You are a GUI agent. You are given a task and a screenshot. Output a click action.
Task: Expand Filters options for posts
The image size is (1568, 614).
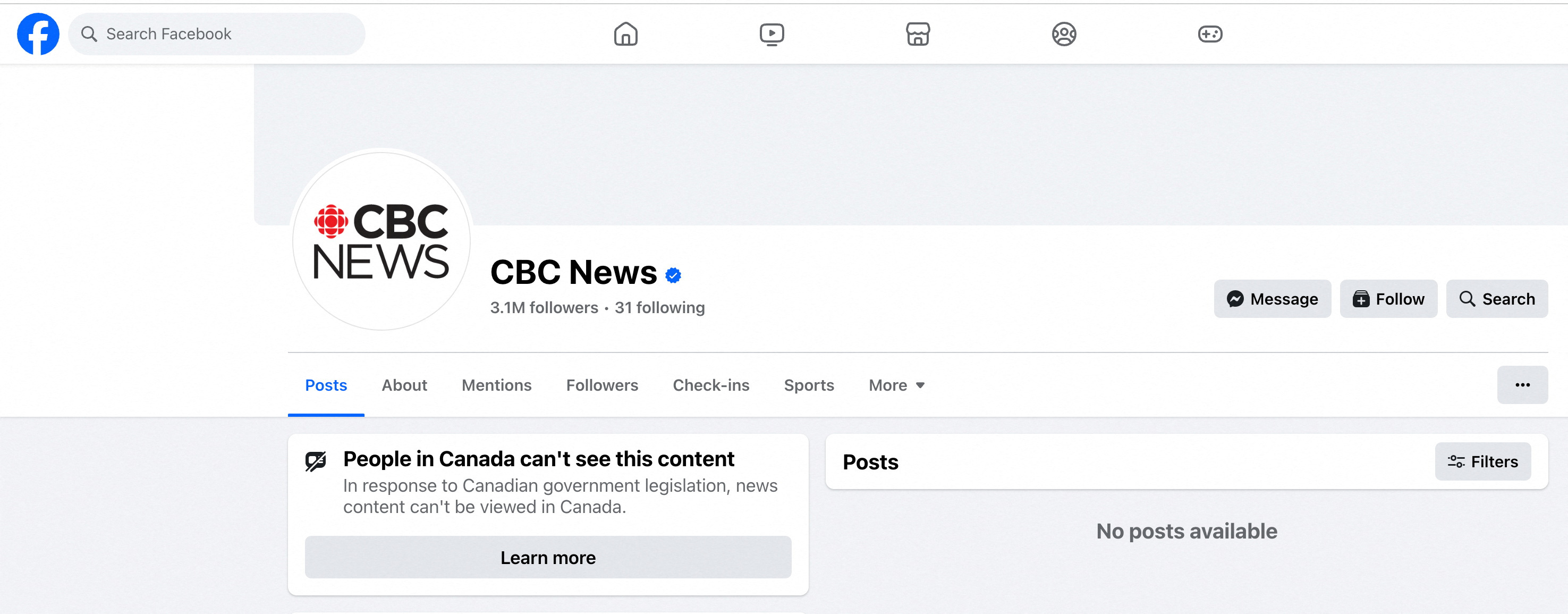tap(1483, 461)
